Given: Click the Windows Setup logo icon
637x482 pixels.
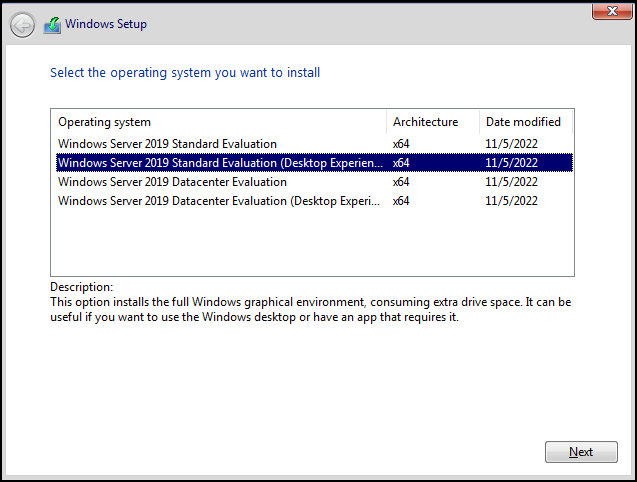Looking at the screenshot, I should (x=52, y=25).
